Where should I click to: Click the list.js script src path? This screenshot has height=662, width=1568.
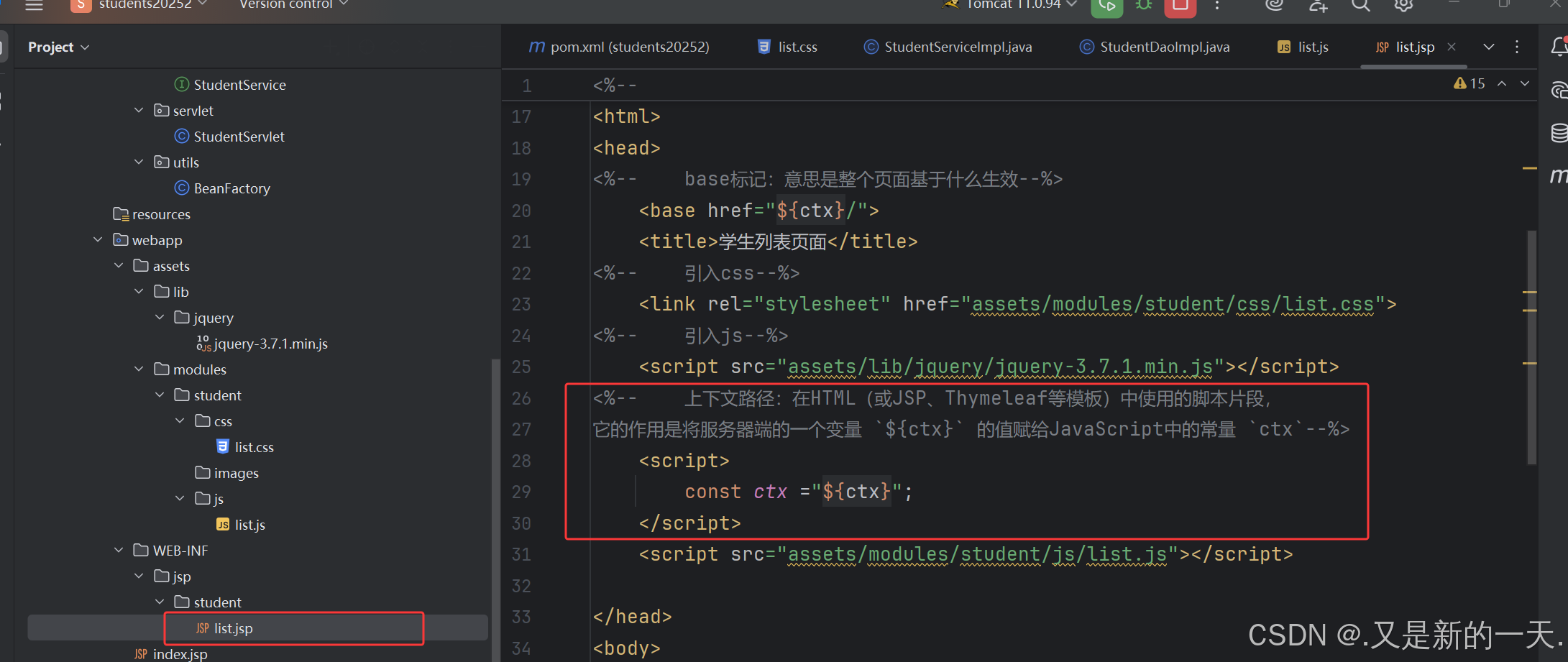click(978, 555)
